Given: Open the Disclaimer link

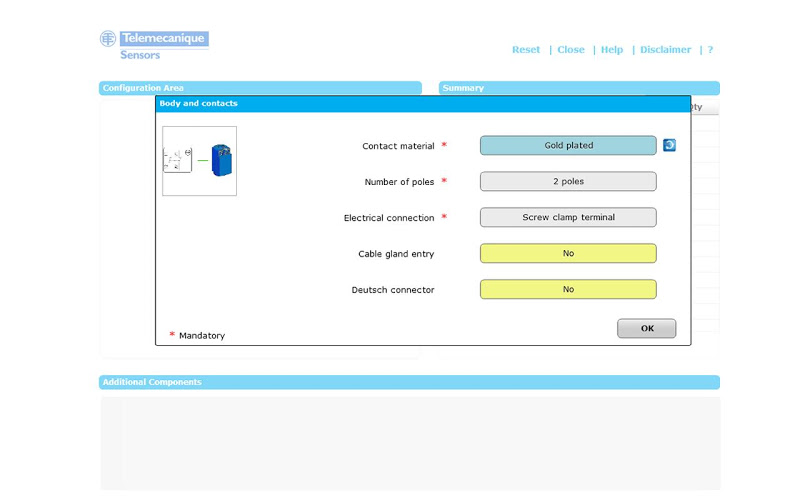Looking at the screenshot, I should 665,50.
